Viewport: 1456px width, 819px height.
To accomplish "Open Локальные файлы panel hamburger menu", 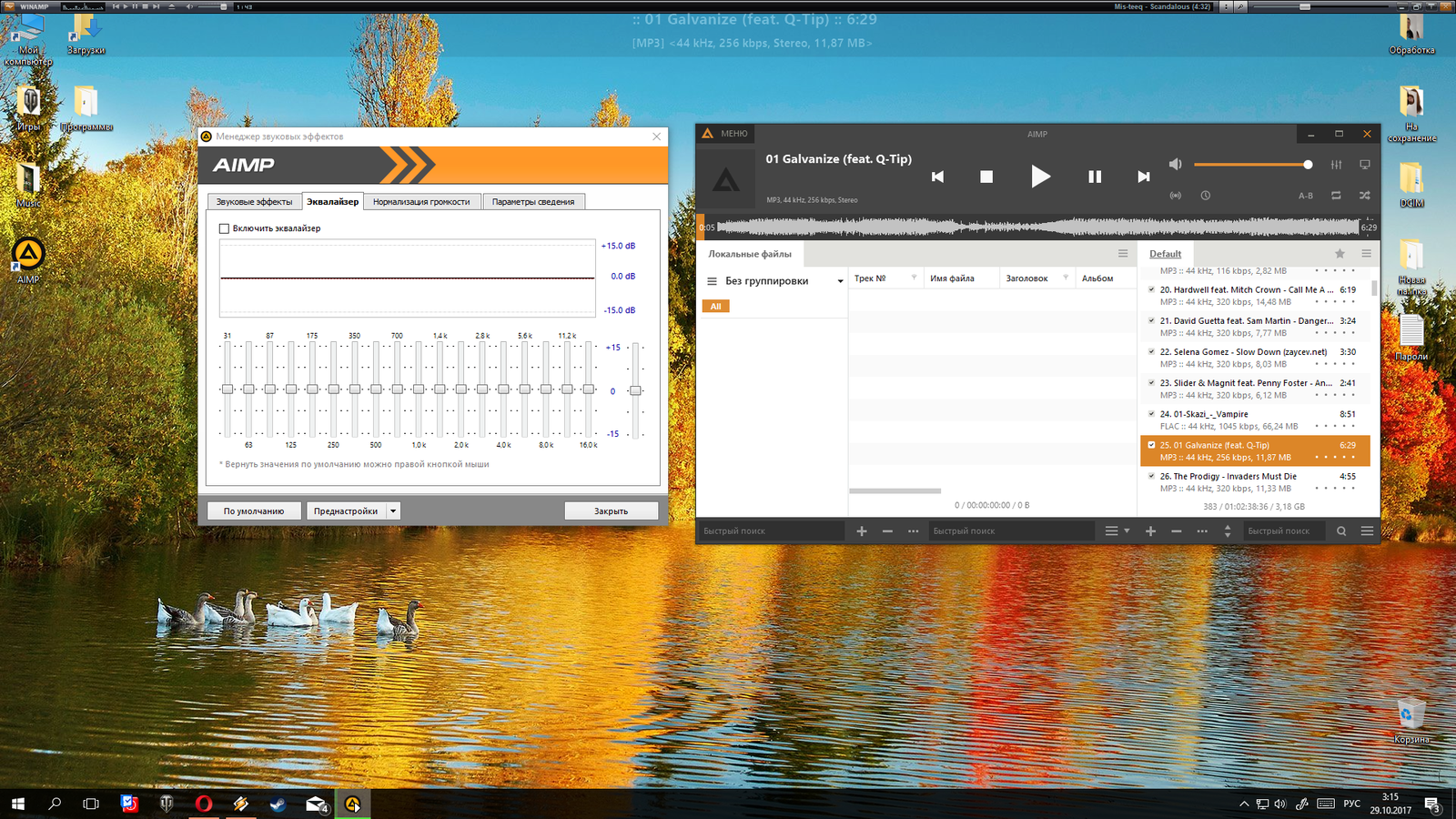I will coord(1123,254).
